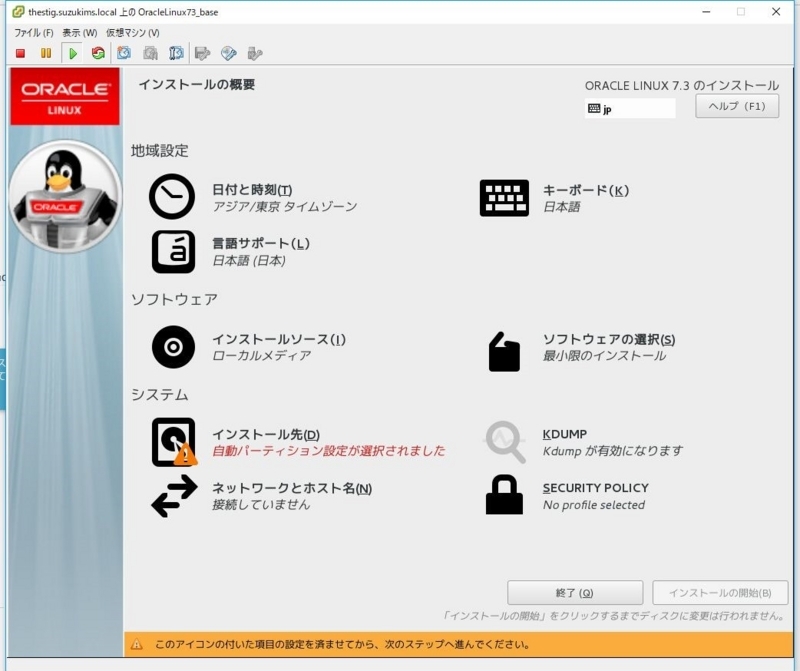Open the 仮想マシン(V) menu

click(133, 33)
